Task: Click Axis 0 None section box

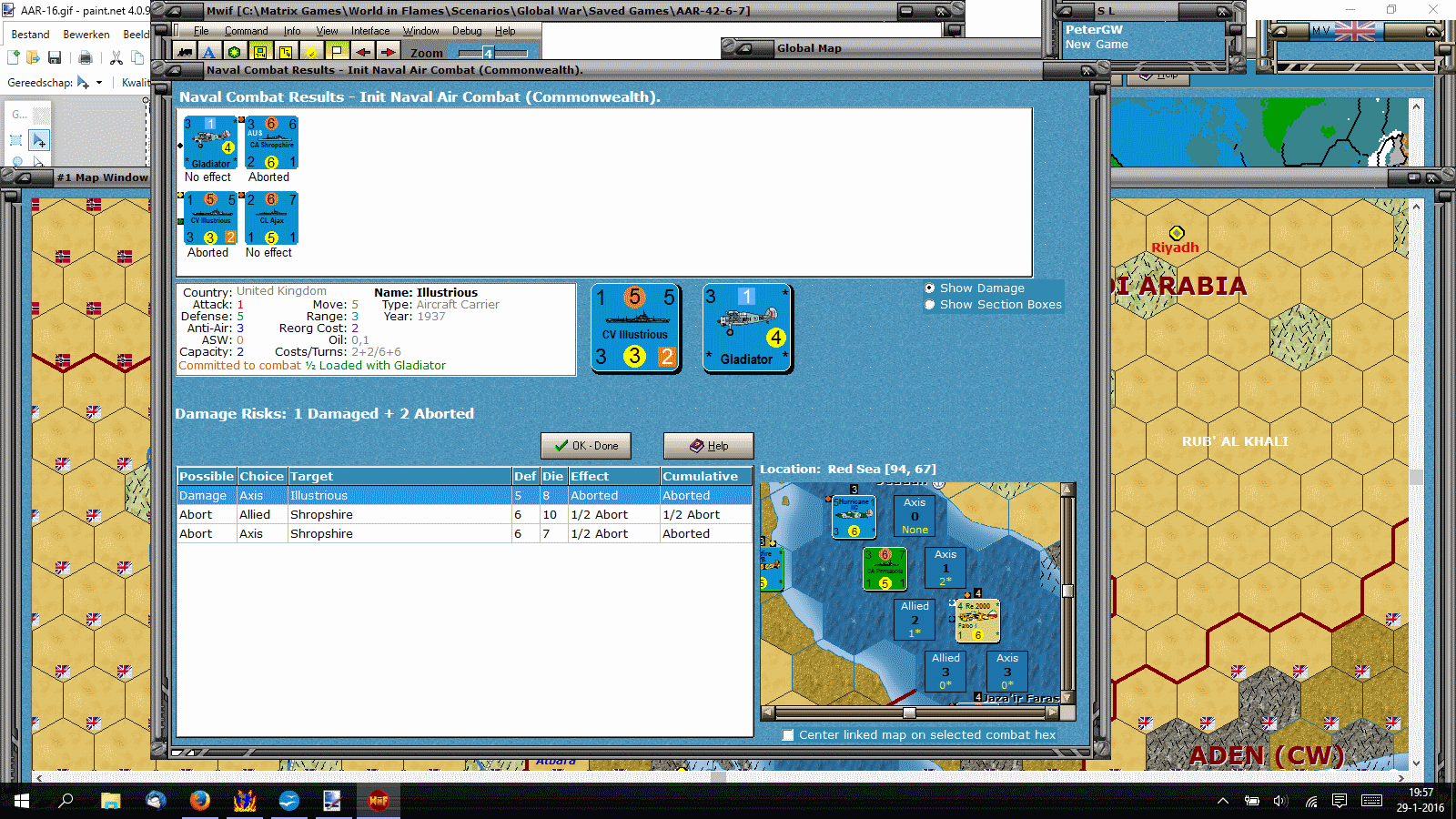Action: point(915,516)
